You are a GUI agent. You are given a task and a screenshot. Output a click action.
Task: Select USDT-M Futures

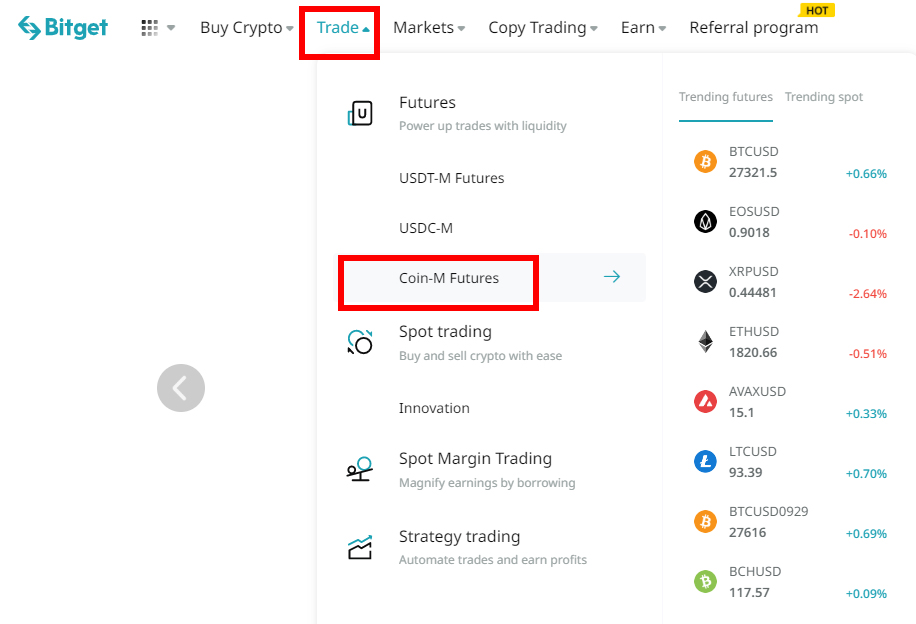tap(452, 178)
